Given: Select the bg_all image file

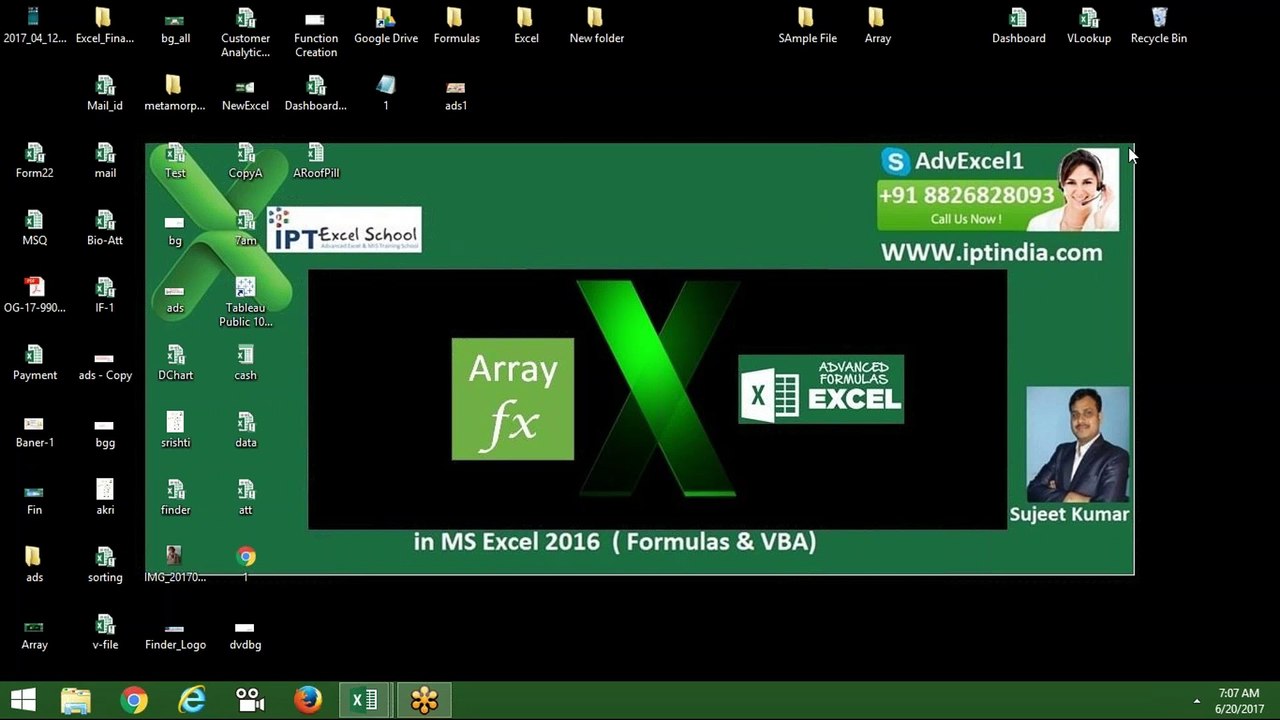Looking at the screenshot, I should [175, 26].
